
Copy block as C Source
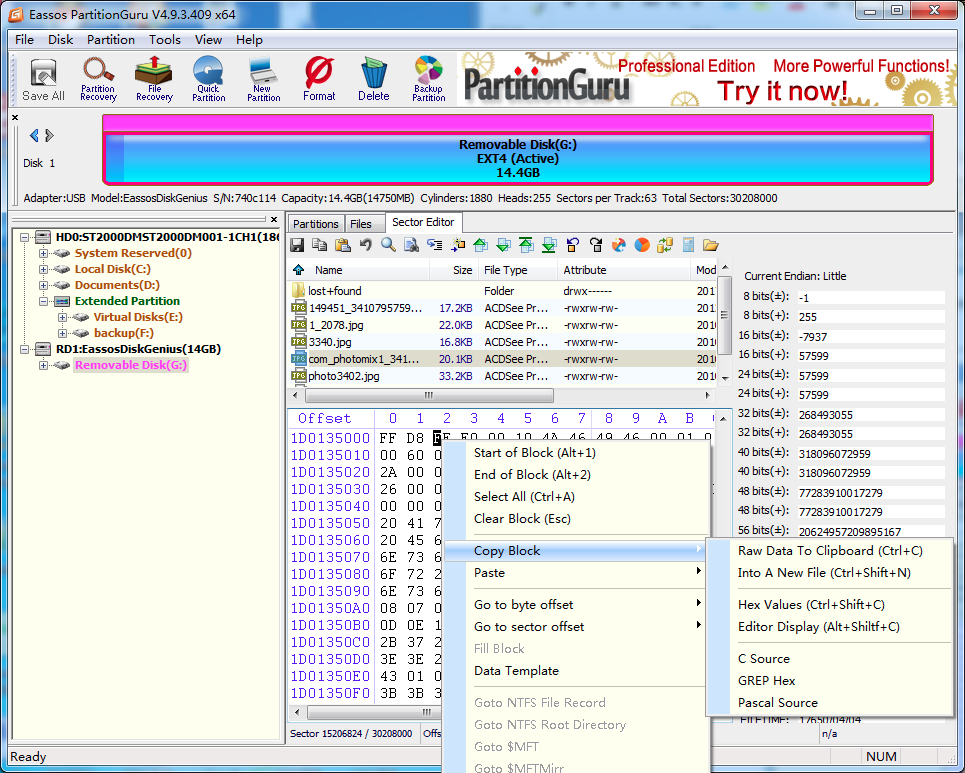point(764,659)
